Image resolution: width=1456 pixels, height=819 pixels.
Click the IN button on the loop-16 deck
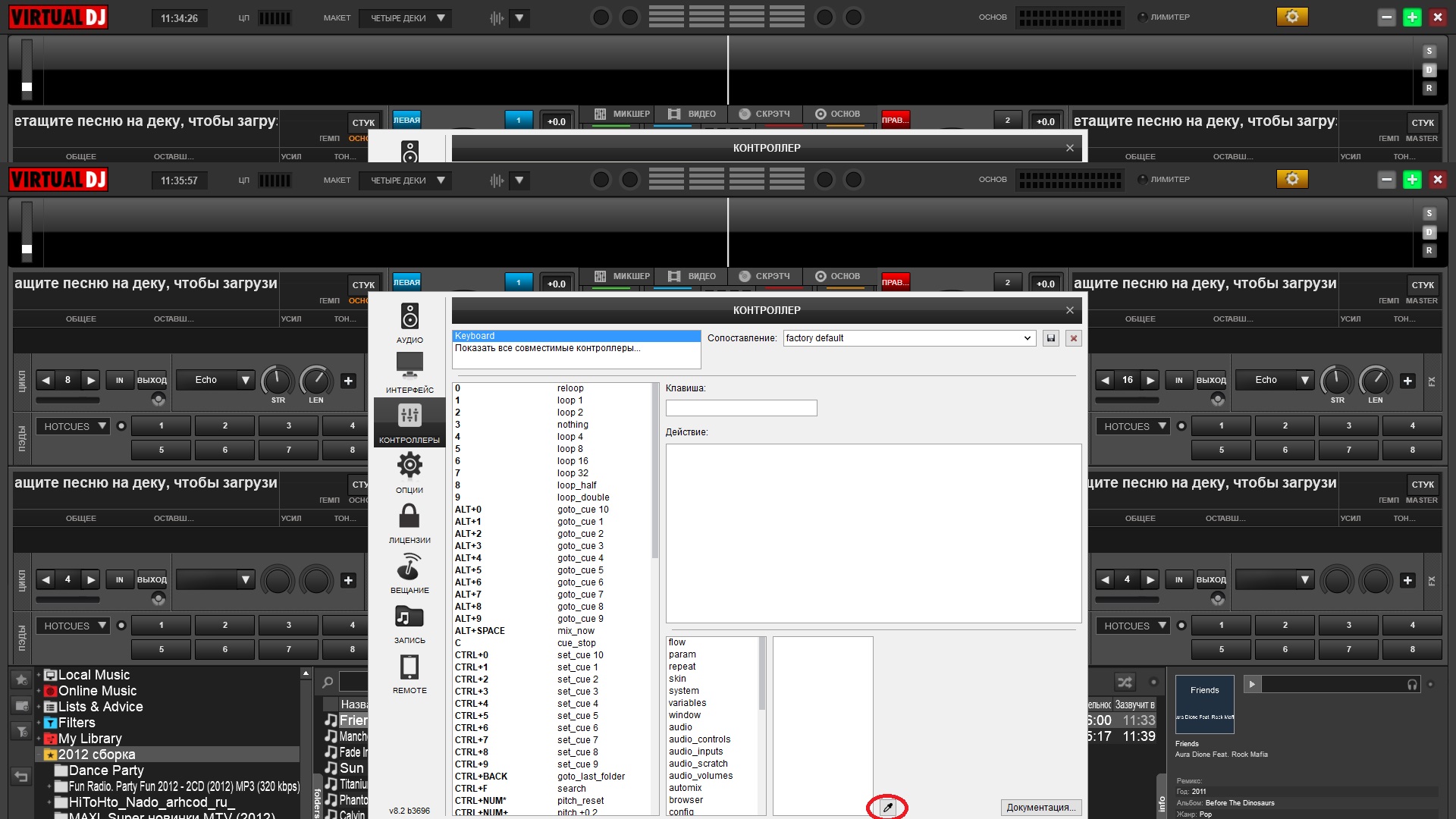tap(1178, 381)
